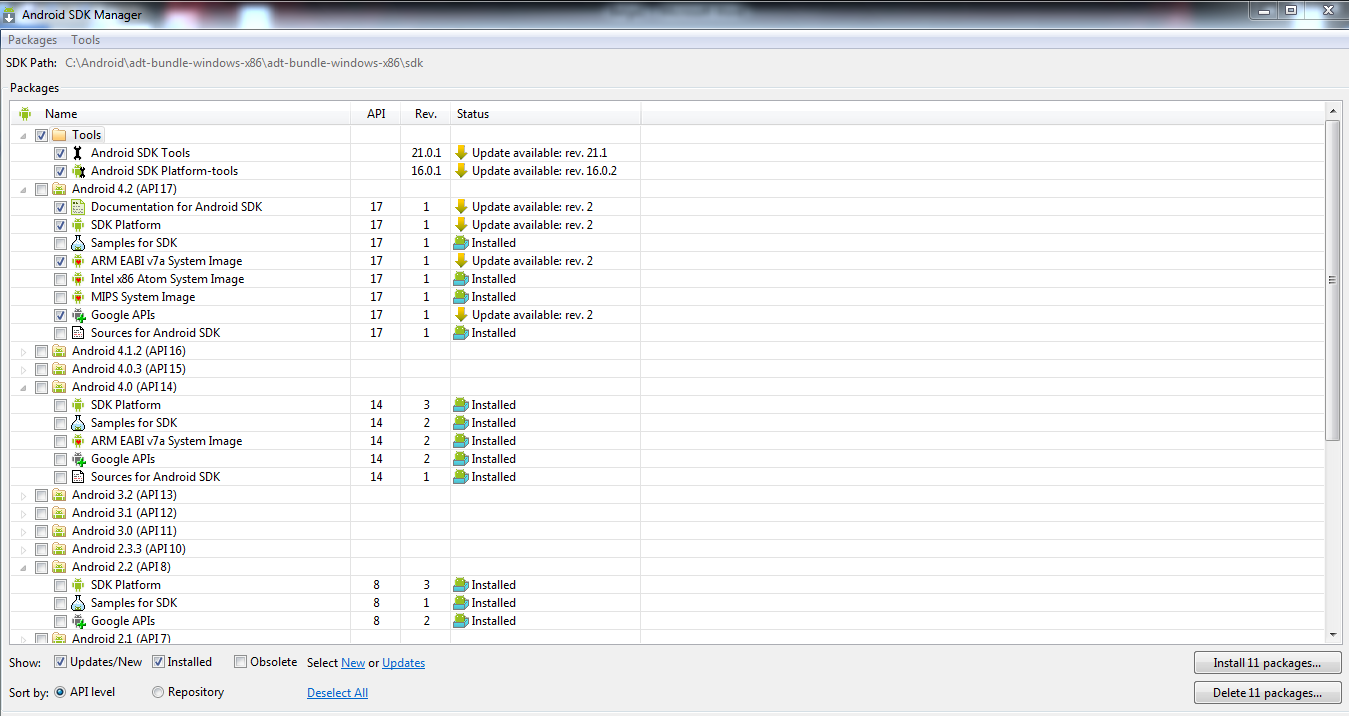The width and height of the screenshot is (1349, 716).
Task: Collapse the Android 2.2 (API 8) node
Action: pyautogui.click(x=24, y=567)
